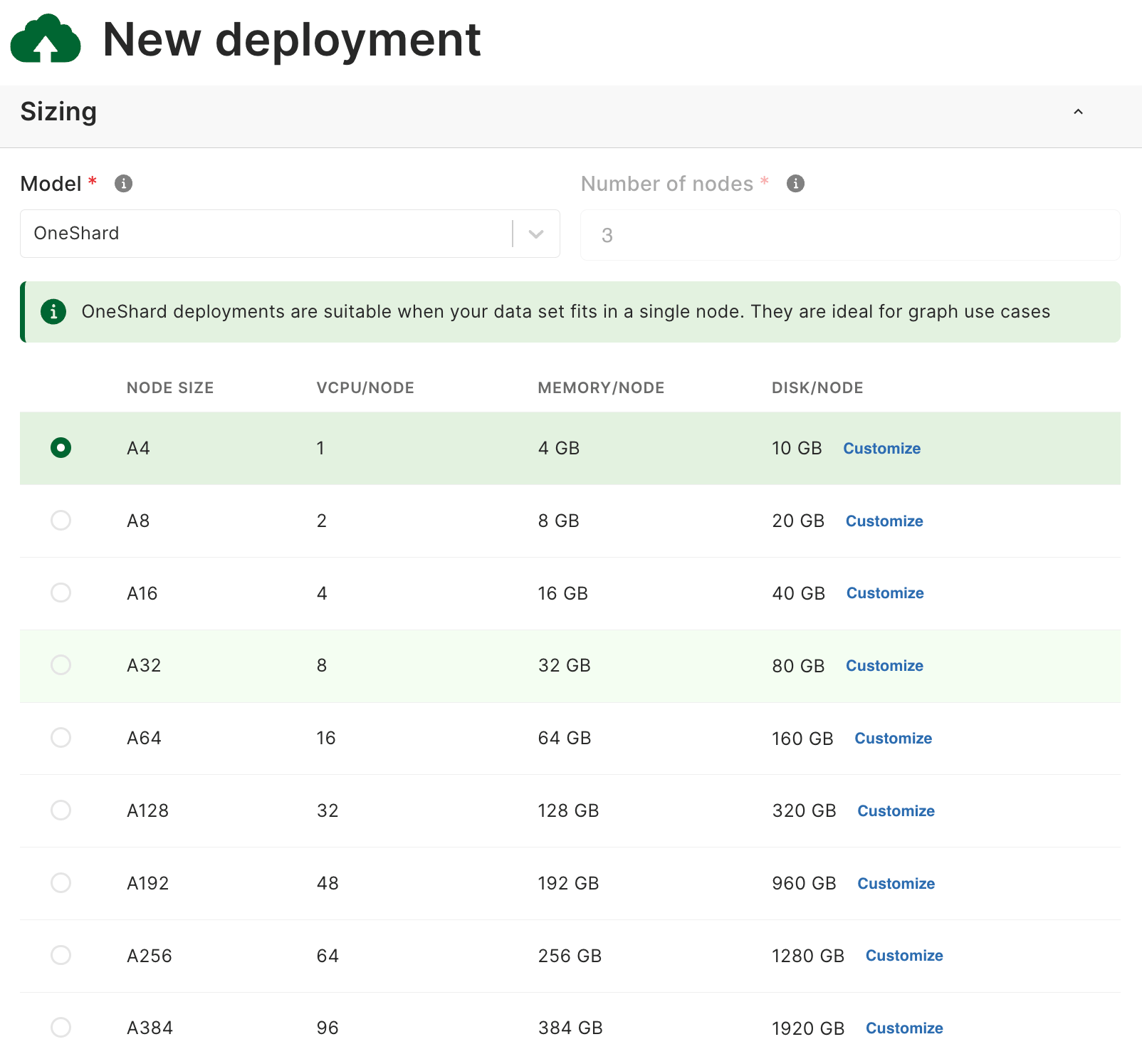
Task: Select the A192 node size radio button
Action: [x=61, y=883]
